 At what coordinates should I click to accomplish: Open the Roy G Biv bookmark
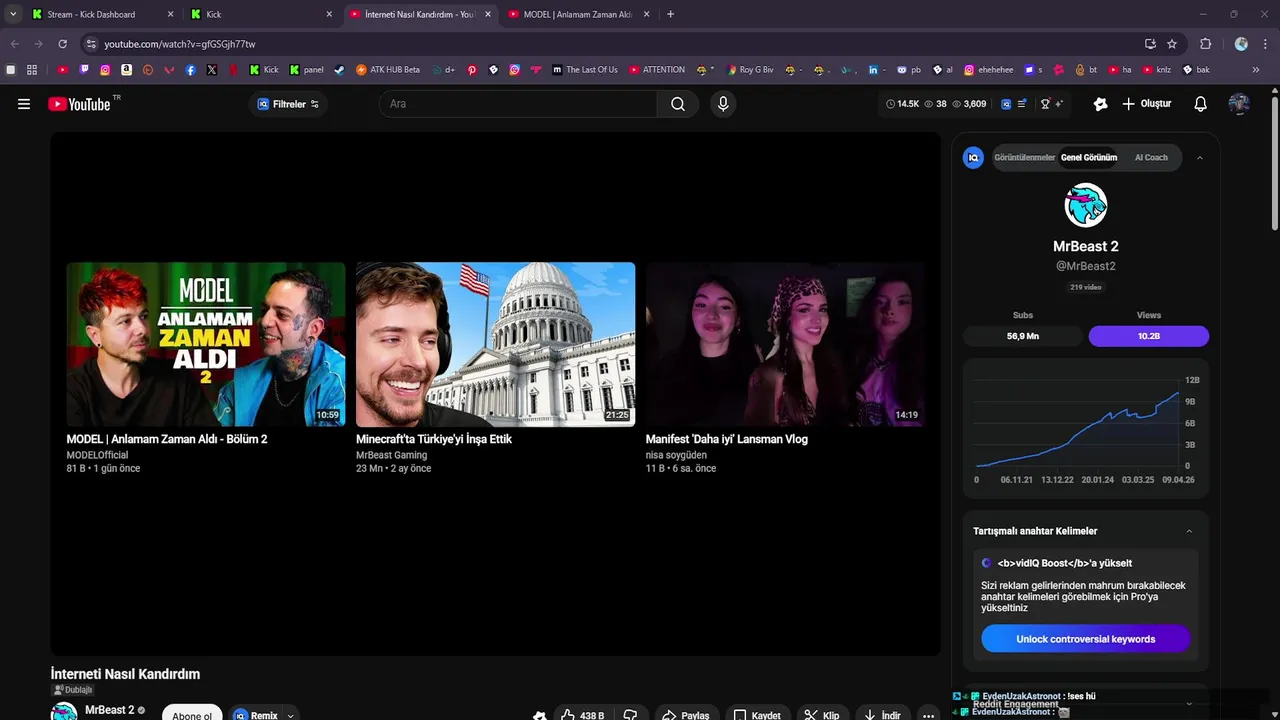click(750, 70)
